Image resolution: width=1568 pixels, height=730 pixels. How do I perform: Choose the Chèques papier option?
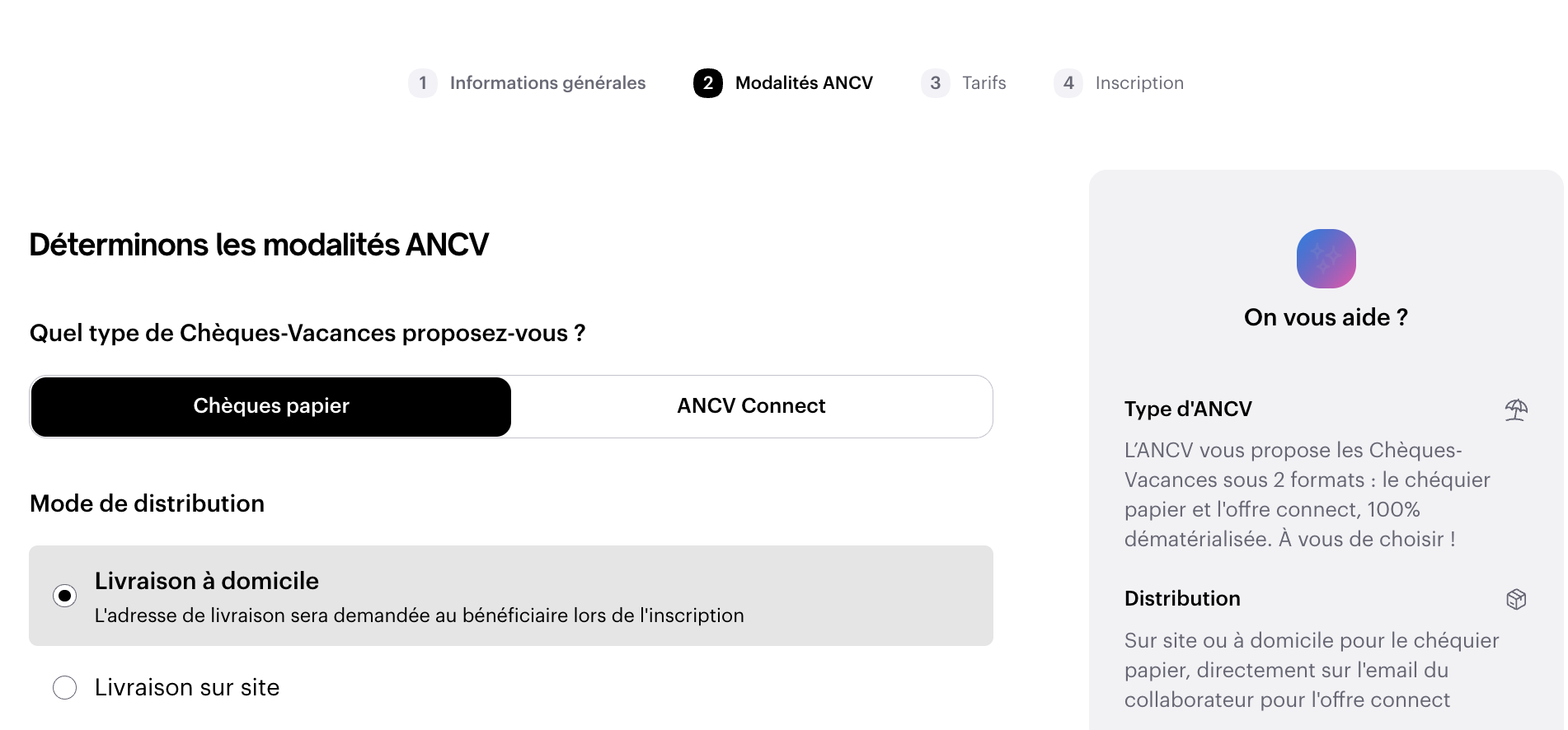(x=271, y=406)
